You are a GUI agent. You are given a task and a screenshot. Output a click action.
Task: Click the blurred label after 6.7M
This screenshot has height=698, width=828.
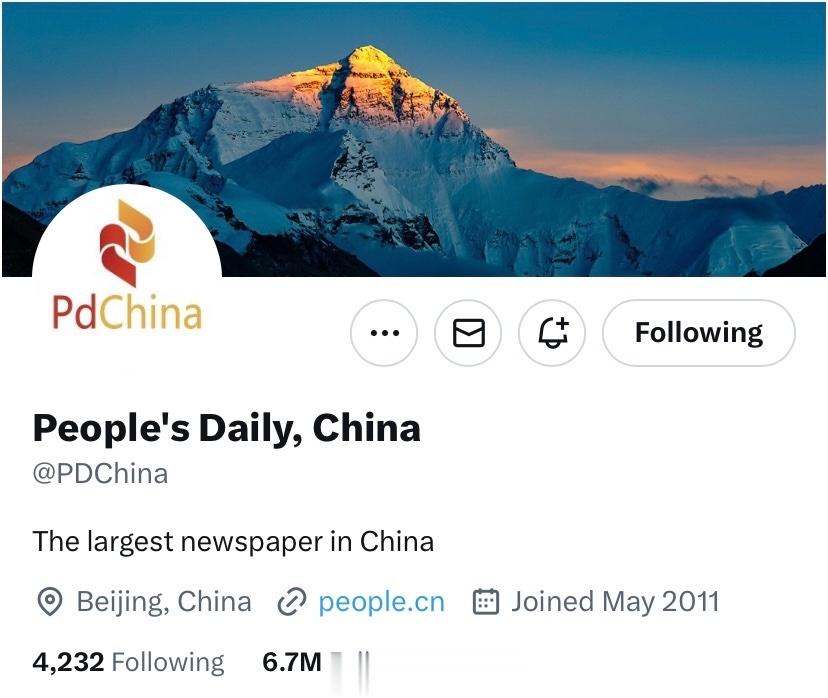pos(350,662)
